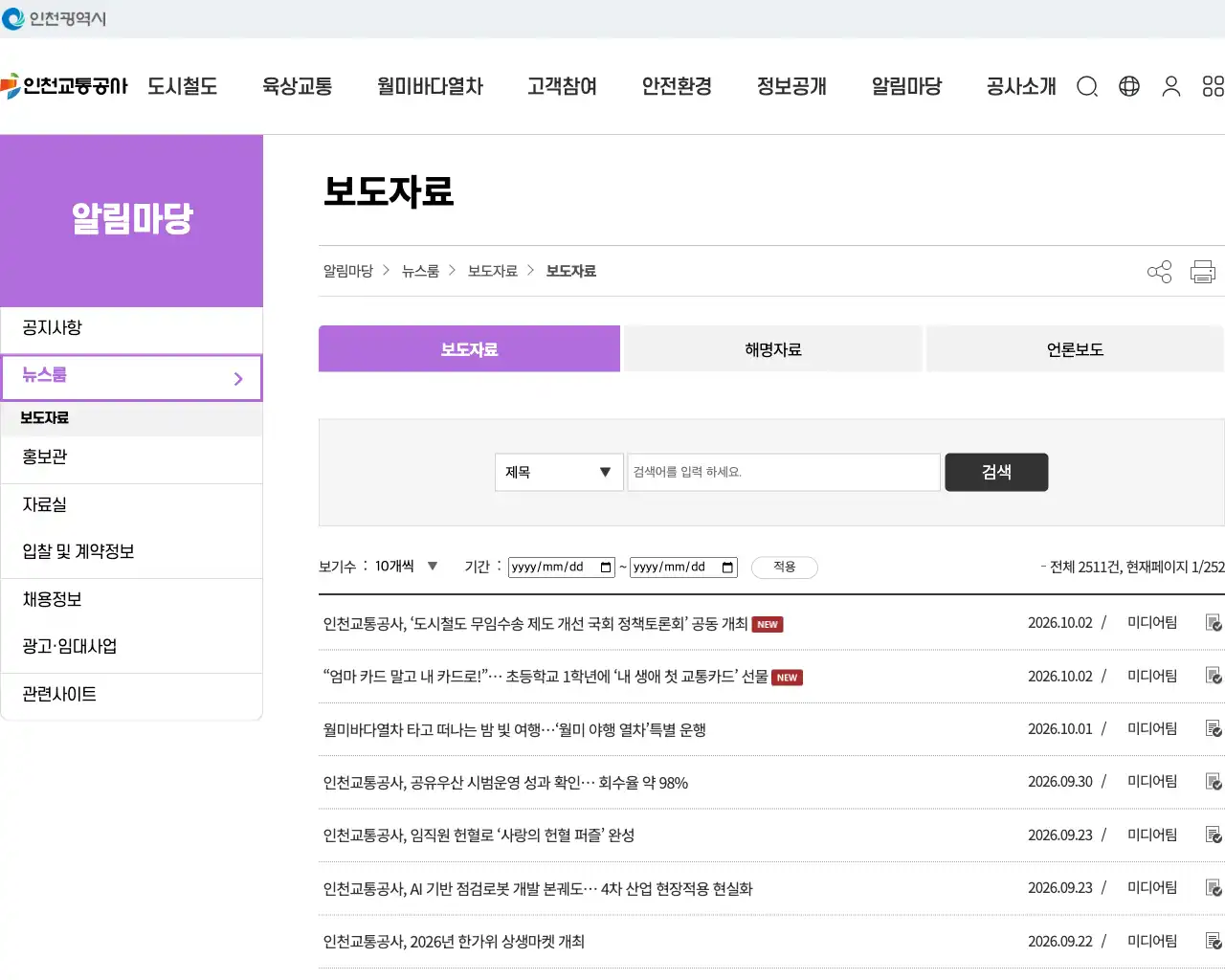Screen dimensions: 1225x980
Task: Open calendar picker on start date field
Action: pyautogui.click(x=606, y=568)
